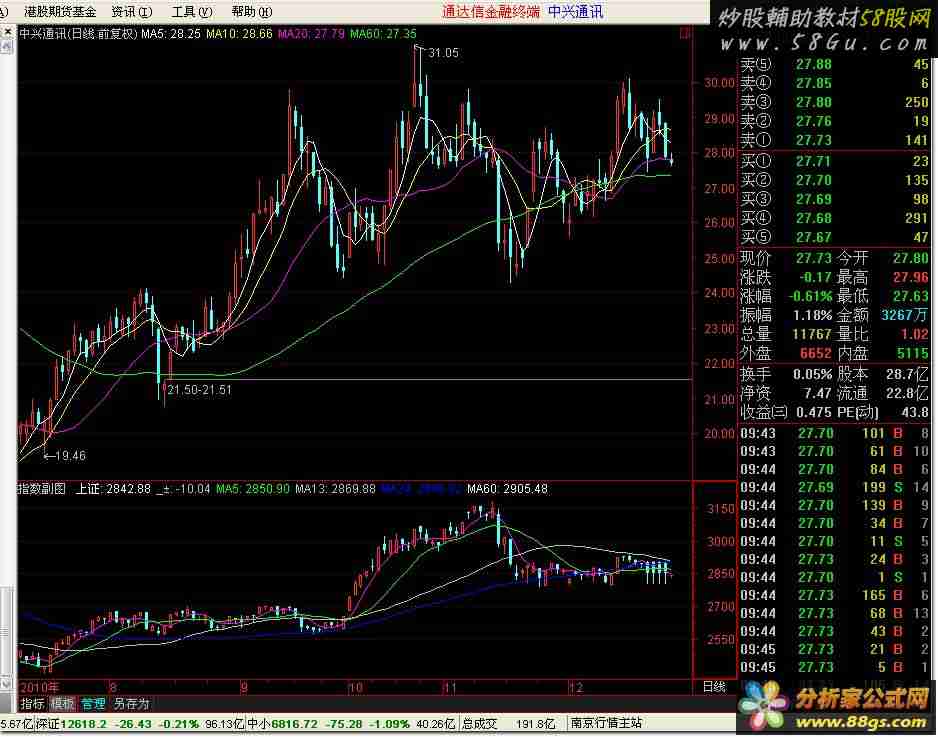The width and height of the screenshot is (938, 737).
Task: Click the 通达信金融终端 title label
Action: tap(491, 11)
